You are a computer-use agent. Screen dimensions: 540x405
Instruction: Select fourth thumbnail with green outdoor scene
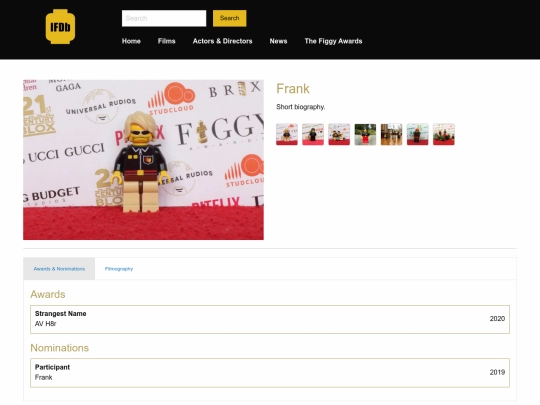point(365,134)
